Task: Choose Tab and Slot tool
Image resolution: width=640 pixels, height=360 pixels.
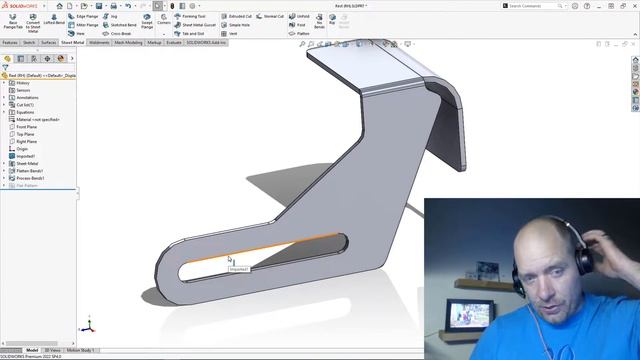Action: click(x=189, y=33)
